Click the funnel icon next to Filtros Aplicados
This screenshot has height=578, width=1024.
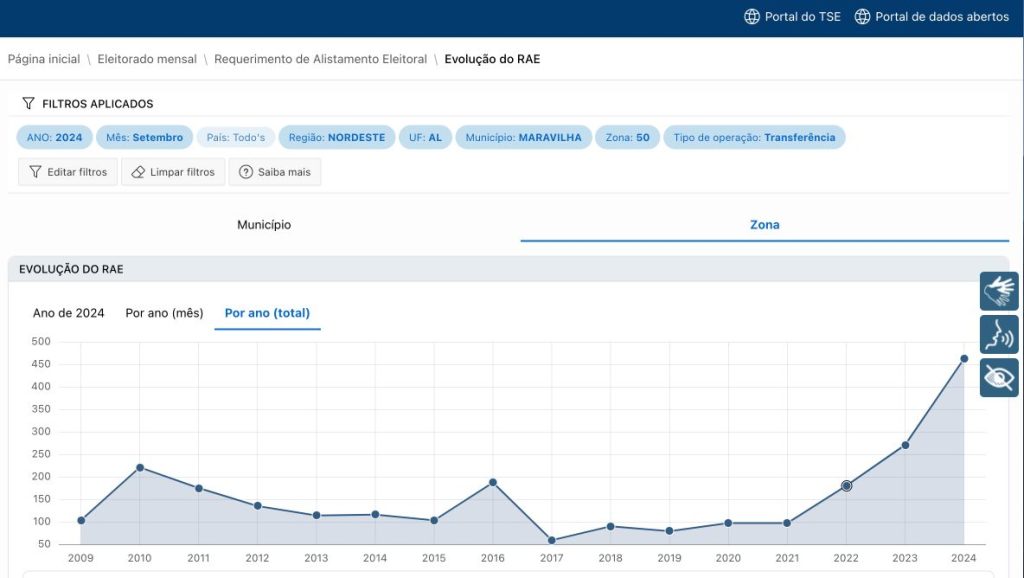click(28, 104)
